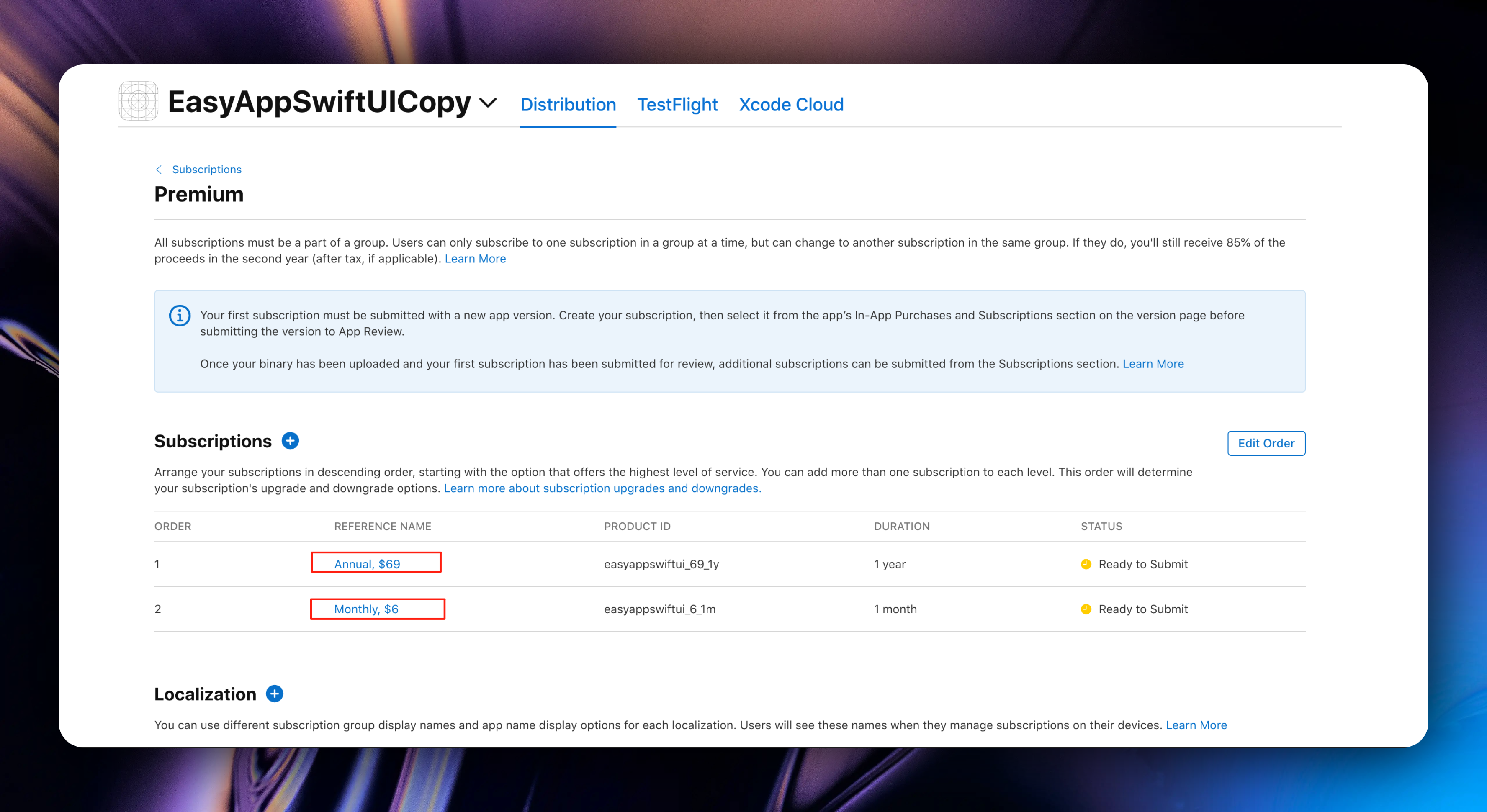
Task: Click the EasyAppSwiftUICopy app icon
Action: click(x=139, y=101)
